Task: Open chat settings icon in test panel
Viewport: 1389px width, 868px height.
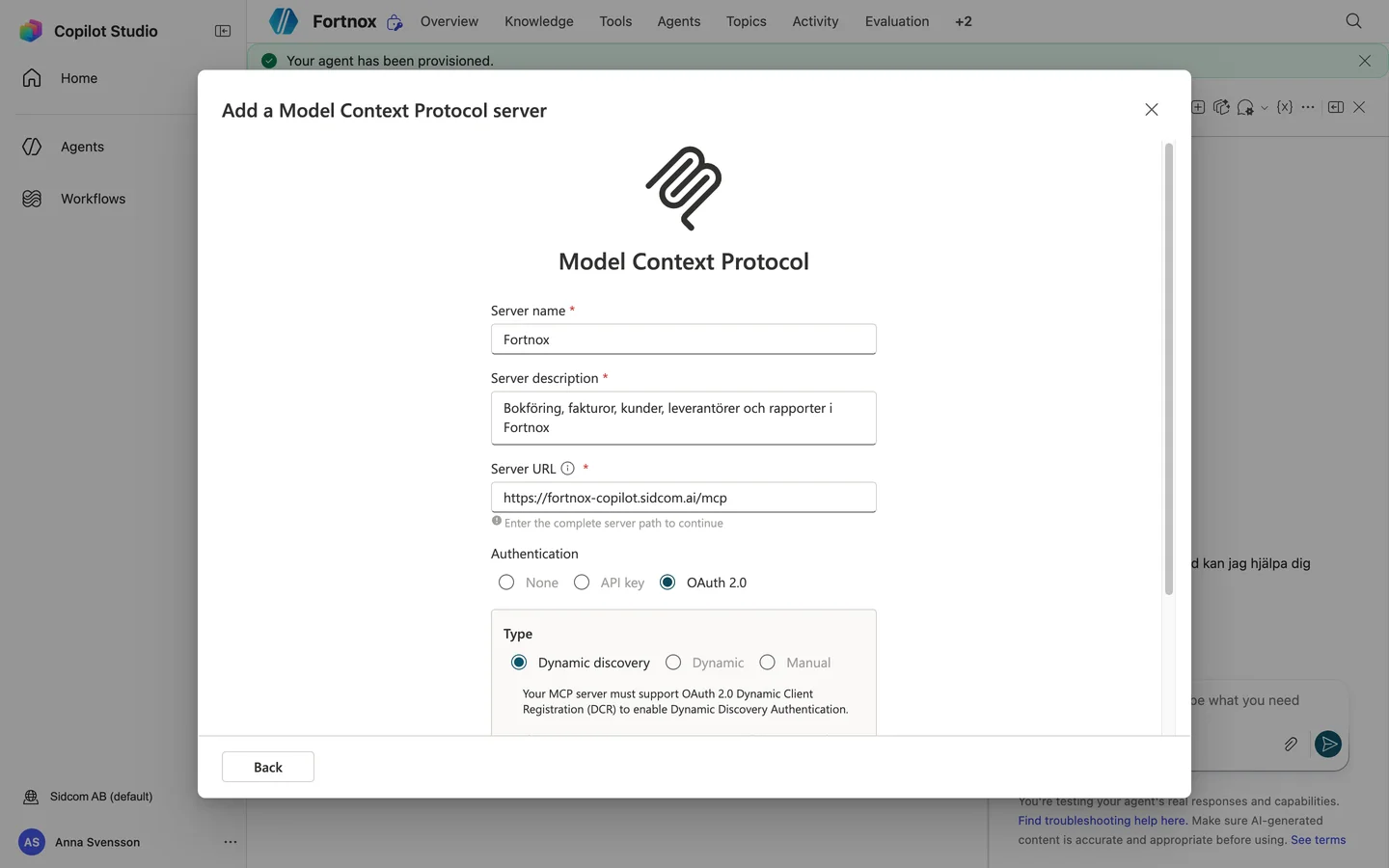Action: (1245, 107)
